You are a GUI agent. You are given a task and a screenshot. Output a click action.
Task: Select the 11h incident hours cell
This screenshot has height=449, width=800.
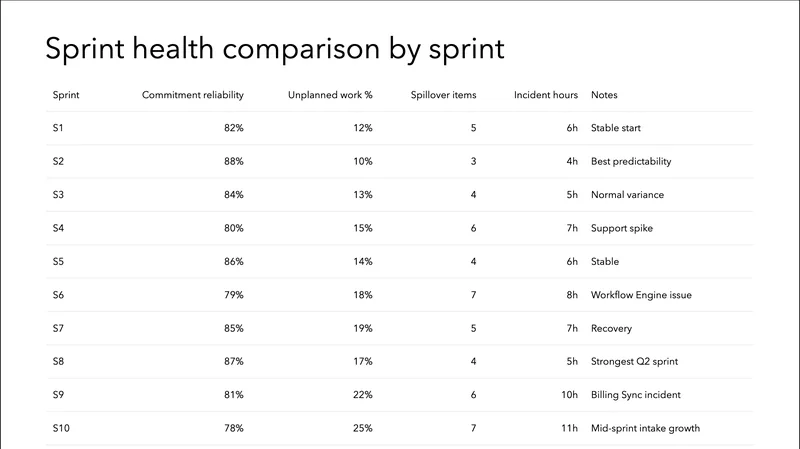(569, 428)
